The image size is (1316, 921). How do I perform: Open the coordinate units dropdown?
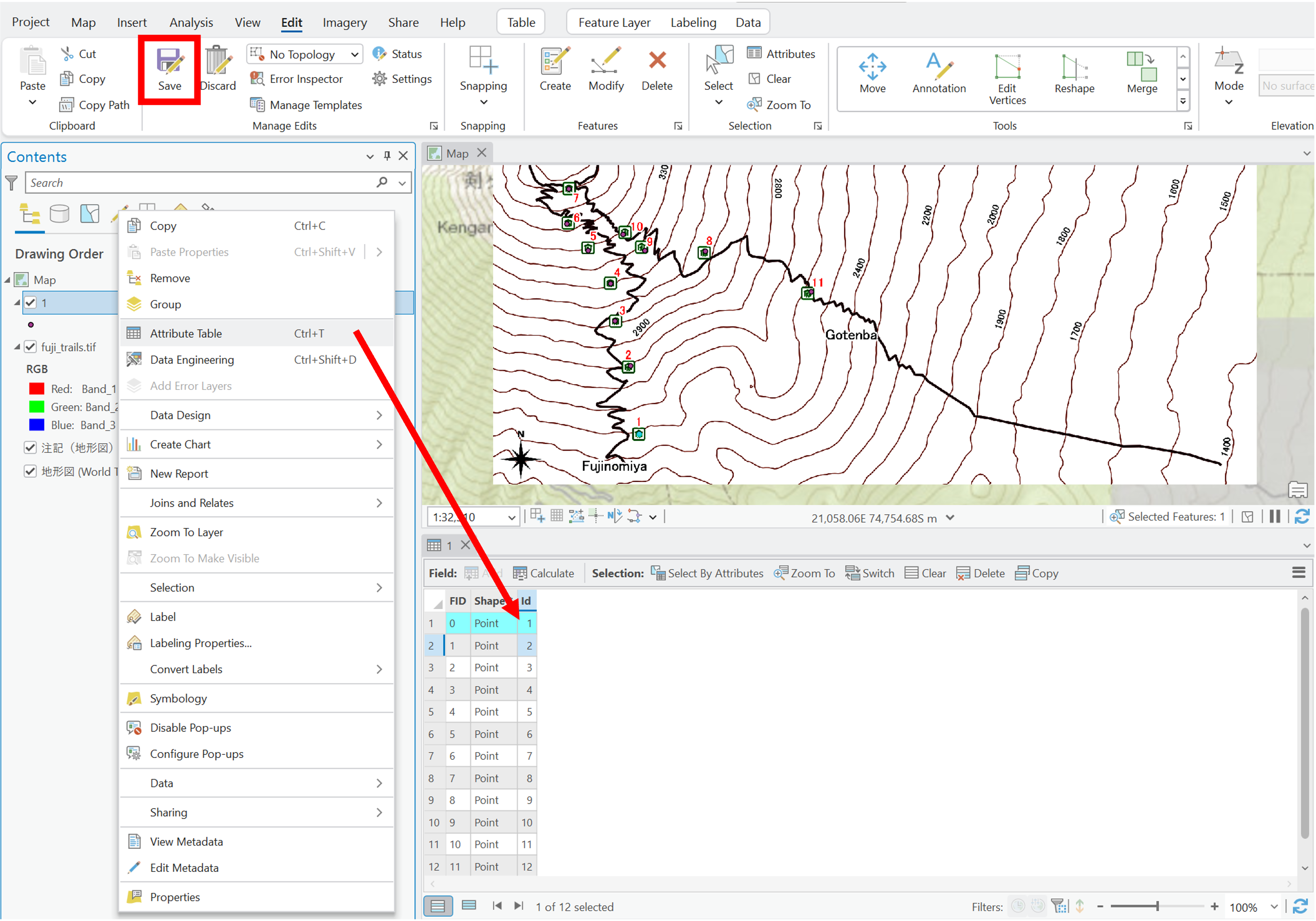(950, 518)
